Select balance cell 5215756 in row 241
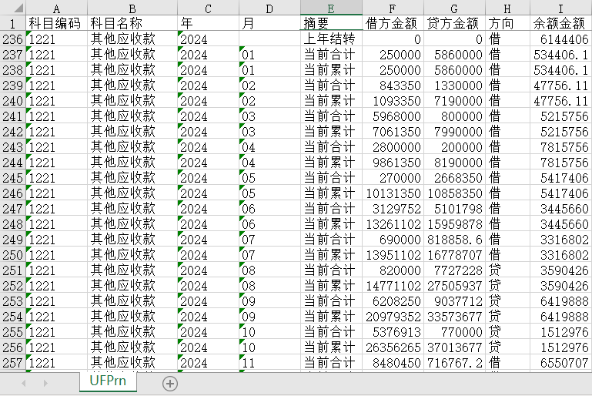 click(x=561, y=116)
